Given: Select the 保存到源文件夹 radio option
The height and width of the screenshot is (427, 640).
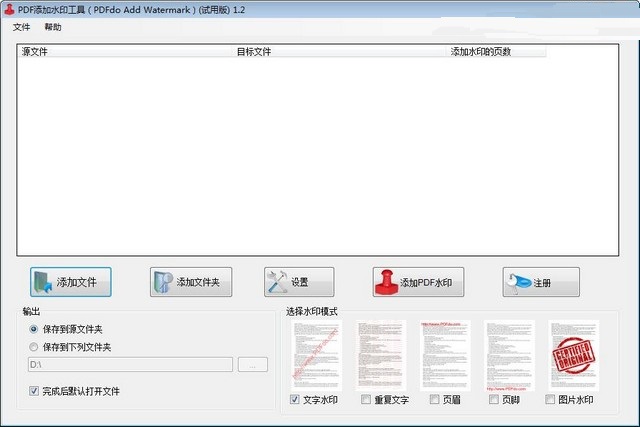Looking at the screenshot, I should coord(35,328).
